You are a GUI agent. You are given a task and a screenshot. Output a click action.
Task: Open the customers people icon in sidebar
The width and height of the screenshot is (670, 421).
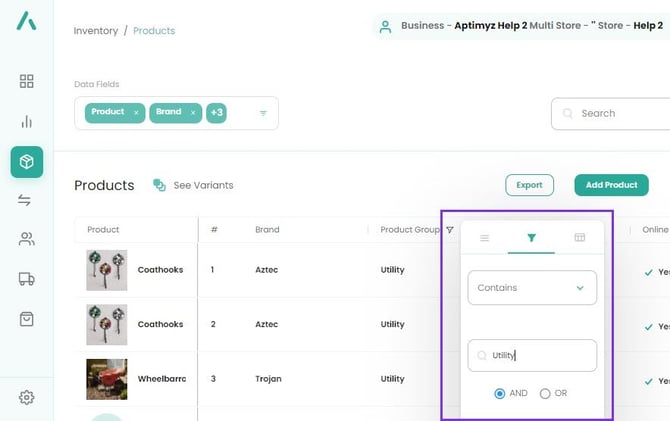(27, 239)
